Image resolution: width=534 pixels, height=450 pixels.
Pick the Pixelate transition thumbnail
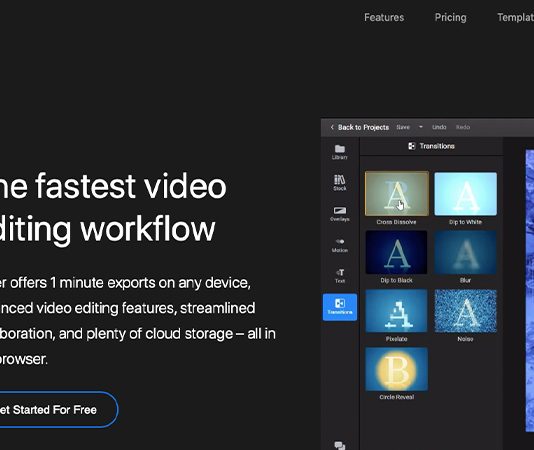click(x=396, y=311)
